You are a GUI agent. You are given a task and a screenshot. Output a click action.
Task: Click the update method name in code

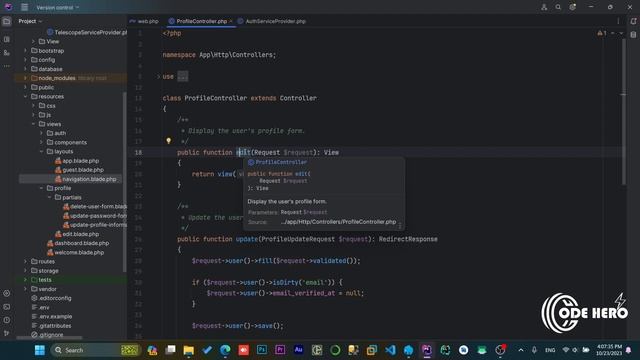pyautogui.click(x=247, y=239)
